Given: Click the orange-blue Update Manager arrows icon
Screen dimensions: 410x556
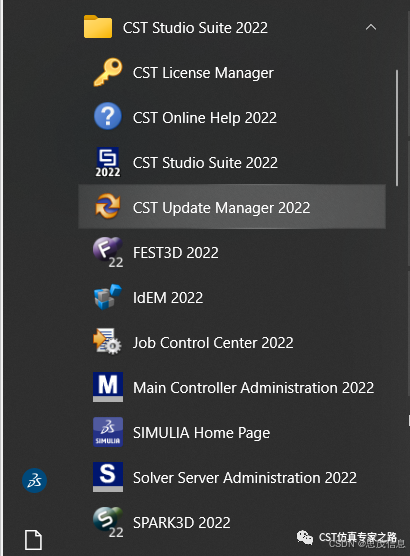Looking at the screenshot, I should (x=108, y=206).
